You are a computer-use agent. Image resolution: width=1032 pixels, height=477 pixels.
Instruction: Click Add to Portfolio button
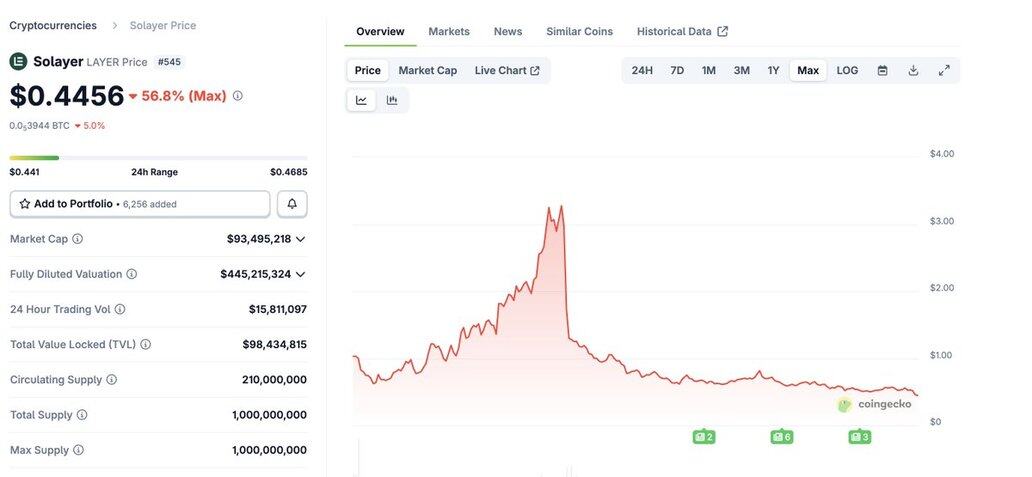coord(140,204)
